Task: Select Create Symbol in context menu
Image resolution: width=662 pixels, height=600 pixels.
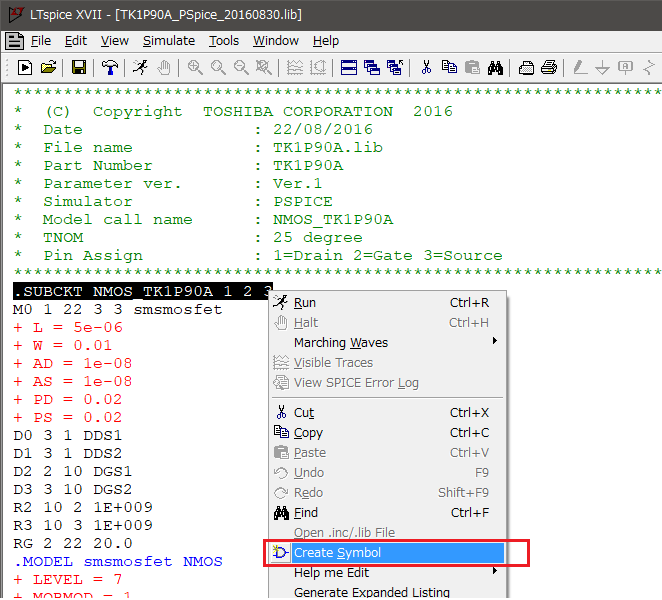Action: point(388,553)
